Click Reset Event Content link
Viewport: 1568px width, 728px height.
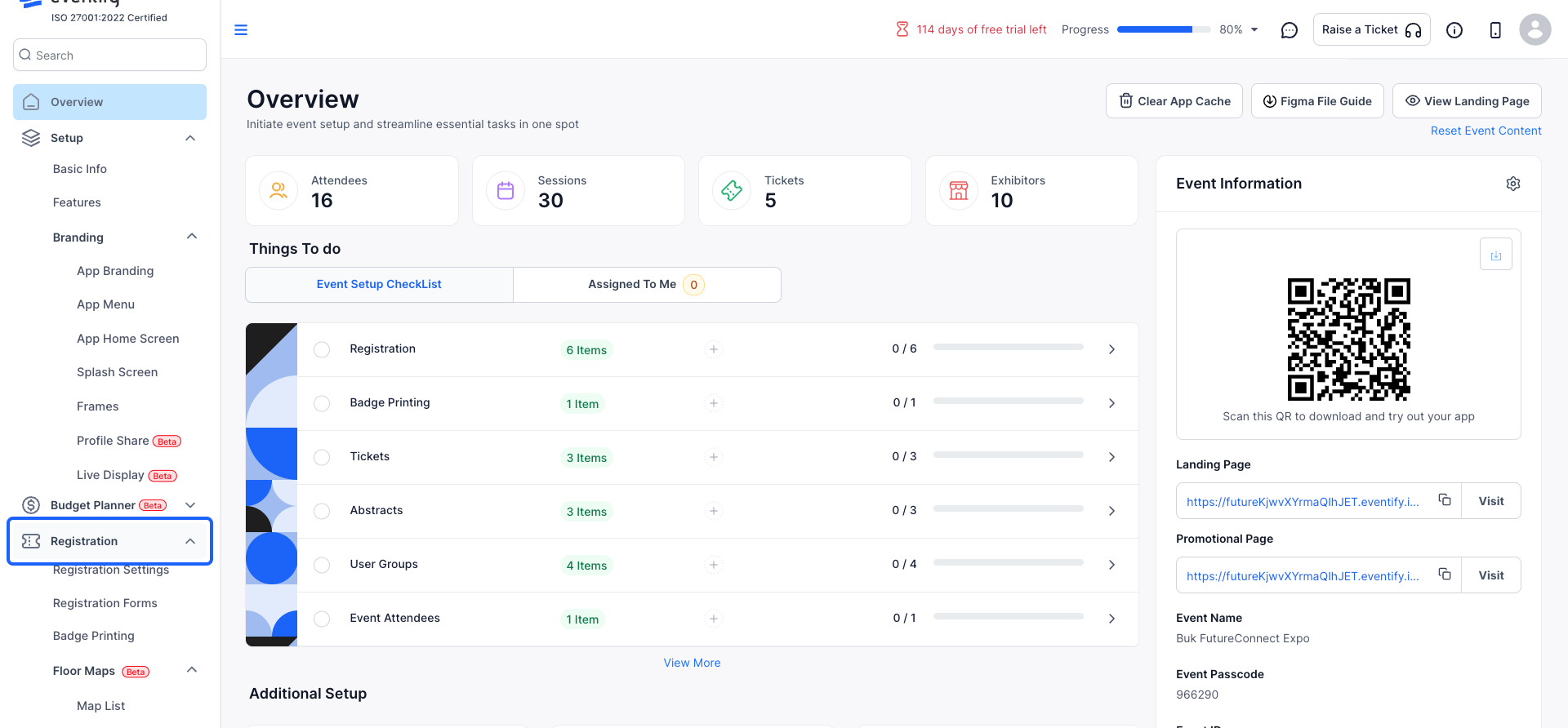pos(1486,131)
